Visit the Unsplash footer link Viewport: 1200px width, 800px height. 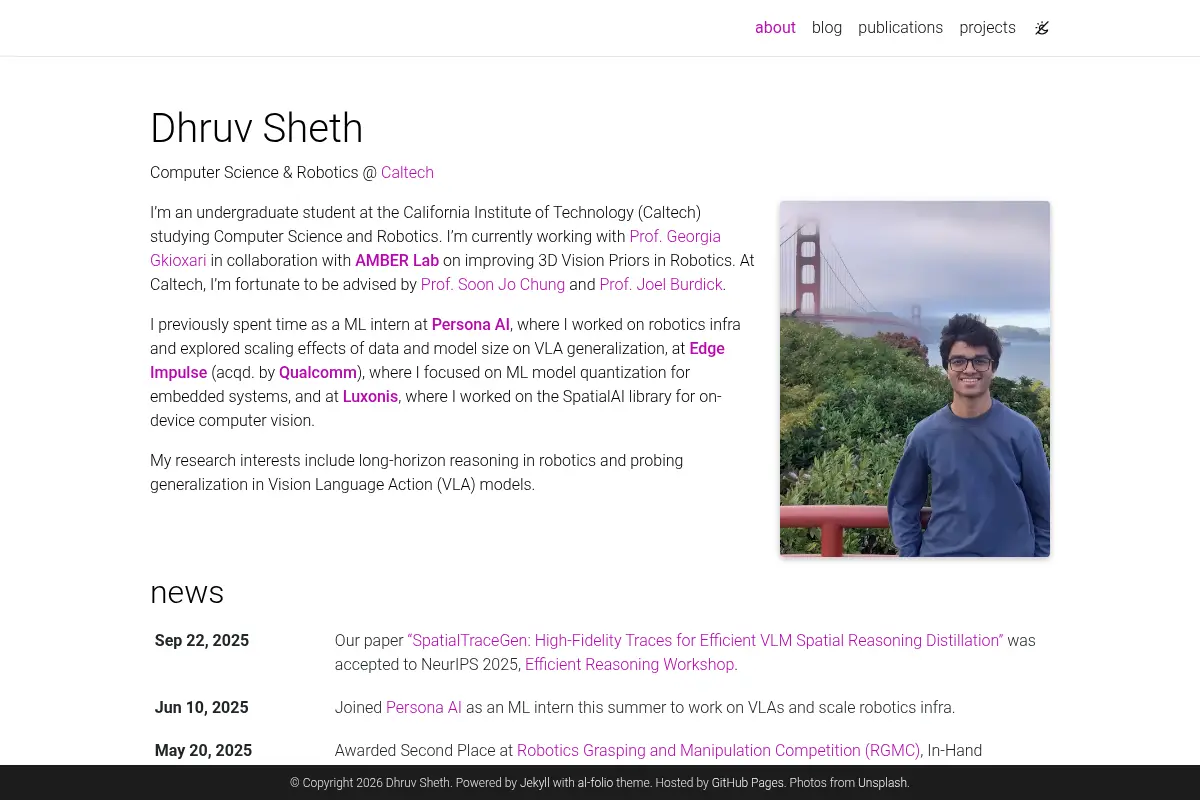tap(883, 783)
